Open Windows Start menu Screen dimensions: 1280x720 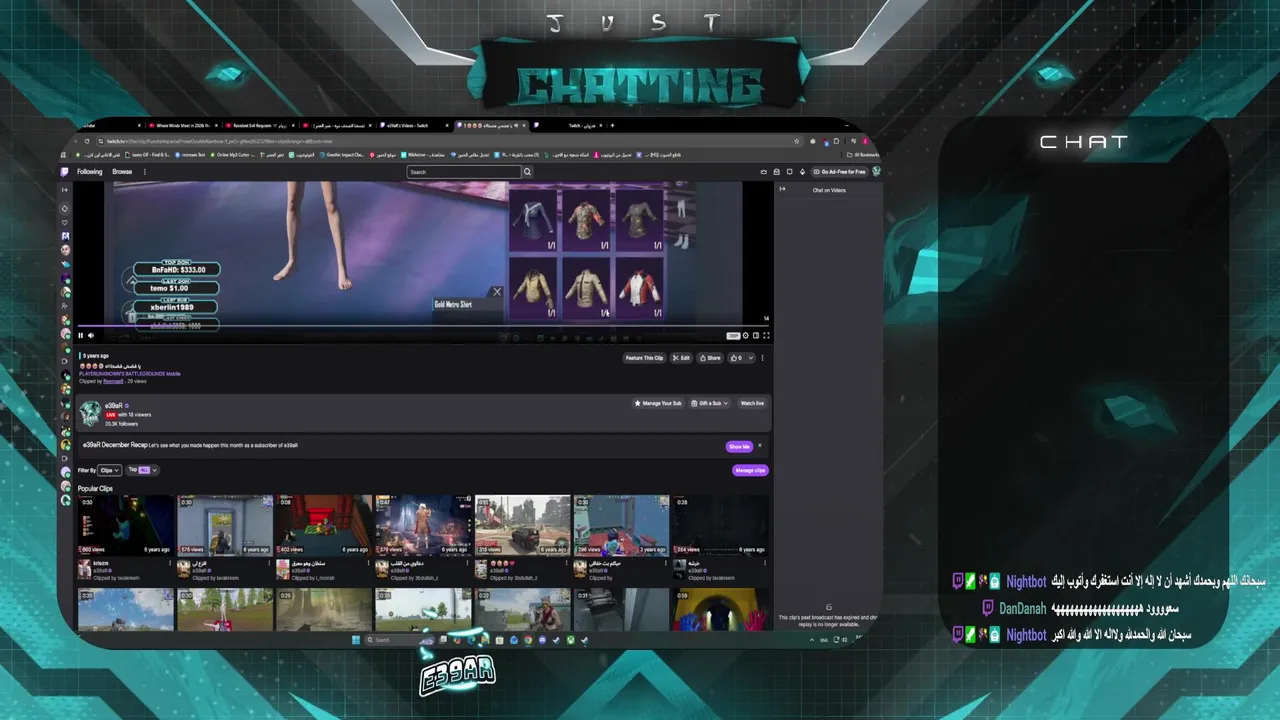356,640
